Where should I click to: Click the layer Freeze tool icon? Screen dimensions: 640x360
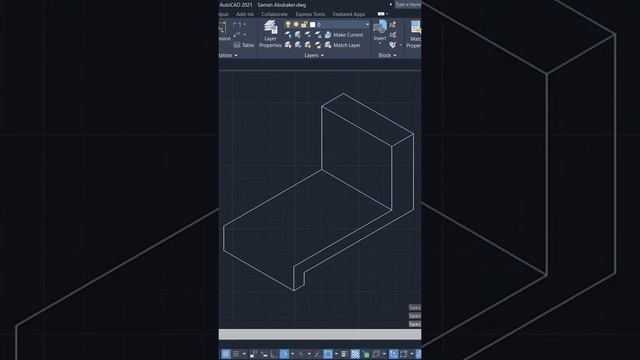click(x=308, y=35)
